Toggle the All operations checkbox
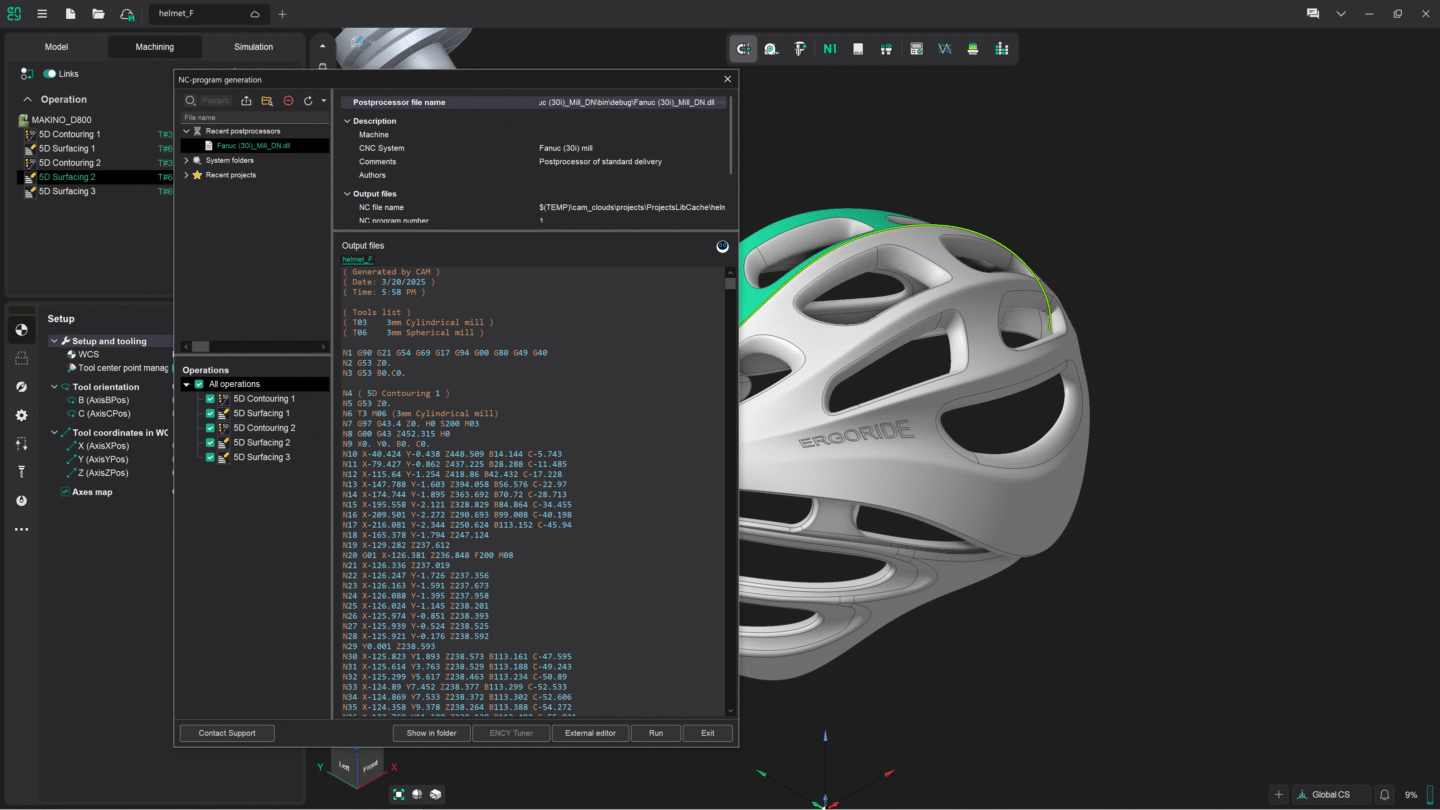This screenshot has width=1440, height=810. coord(199,384)
